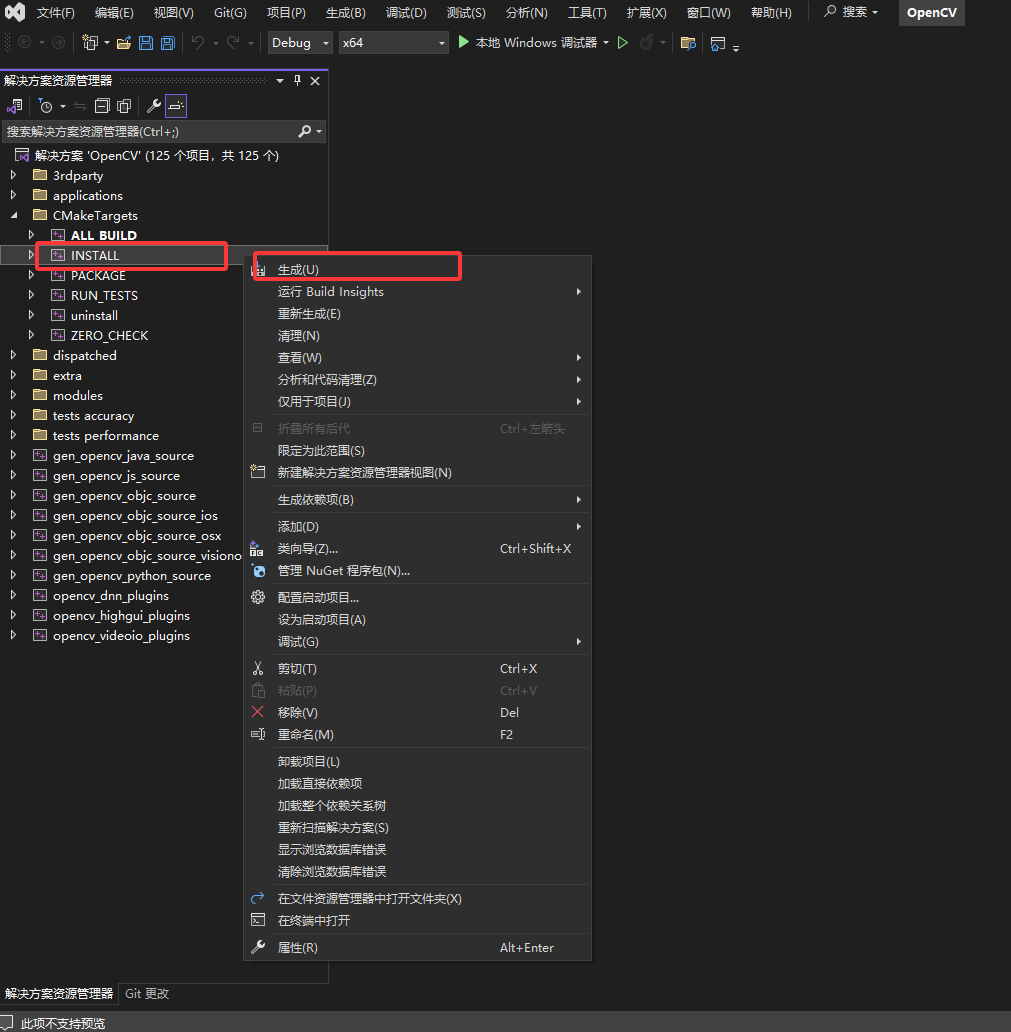
Task: Choose 重新生成(E) from context menu
Action: tap(309, 314)
